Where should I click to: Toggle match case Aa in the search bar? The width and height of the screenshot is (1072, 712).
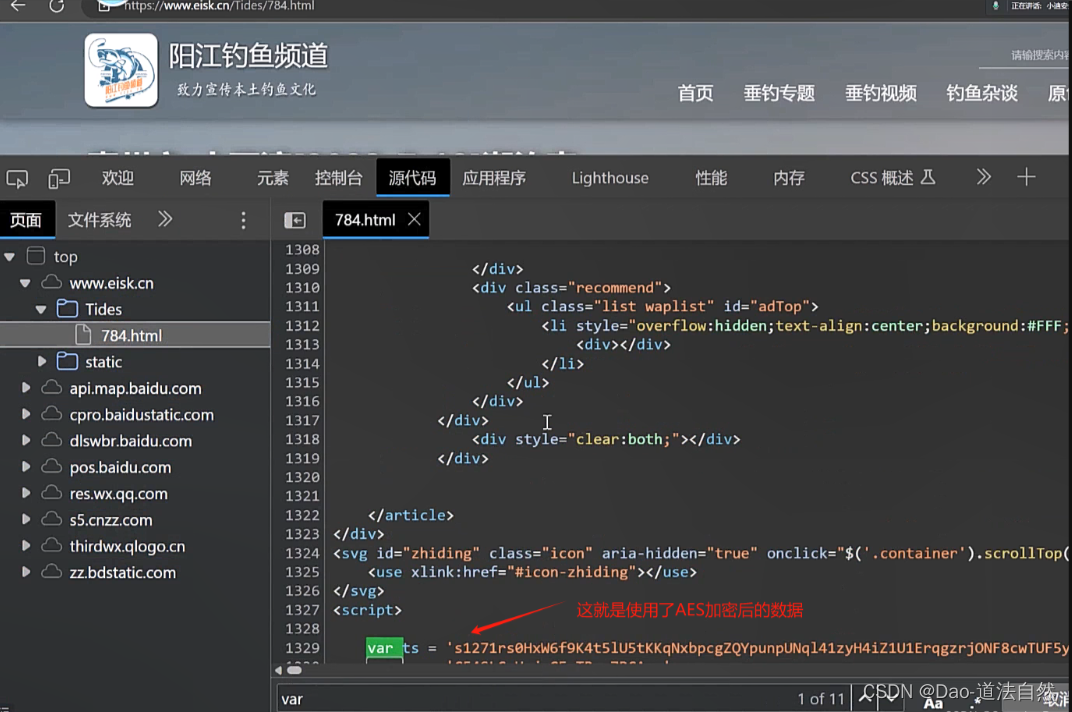(934, 702)
